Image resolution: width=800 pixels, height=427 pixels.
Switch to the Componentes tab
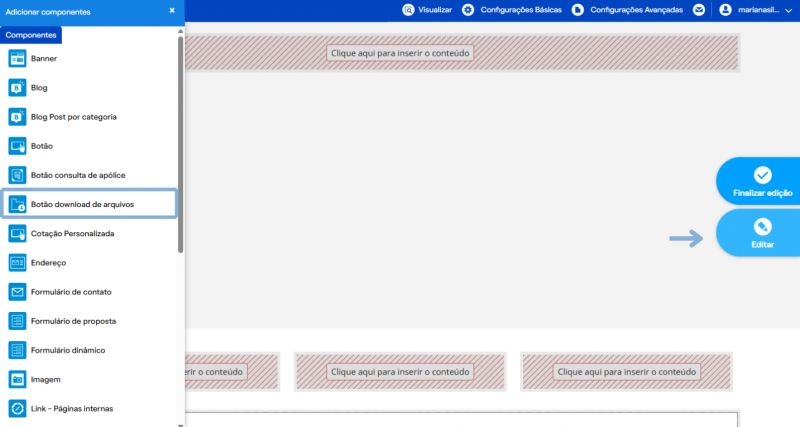[x=31, y=35]
